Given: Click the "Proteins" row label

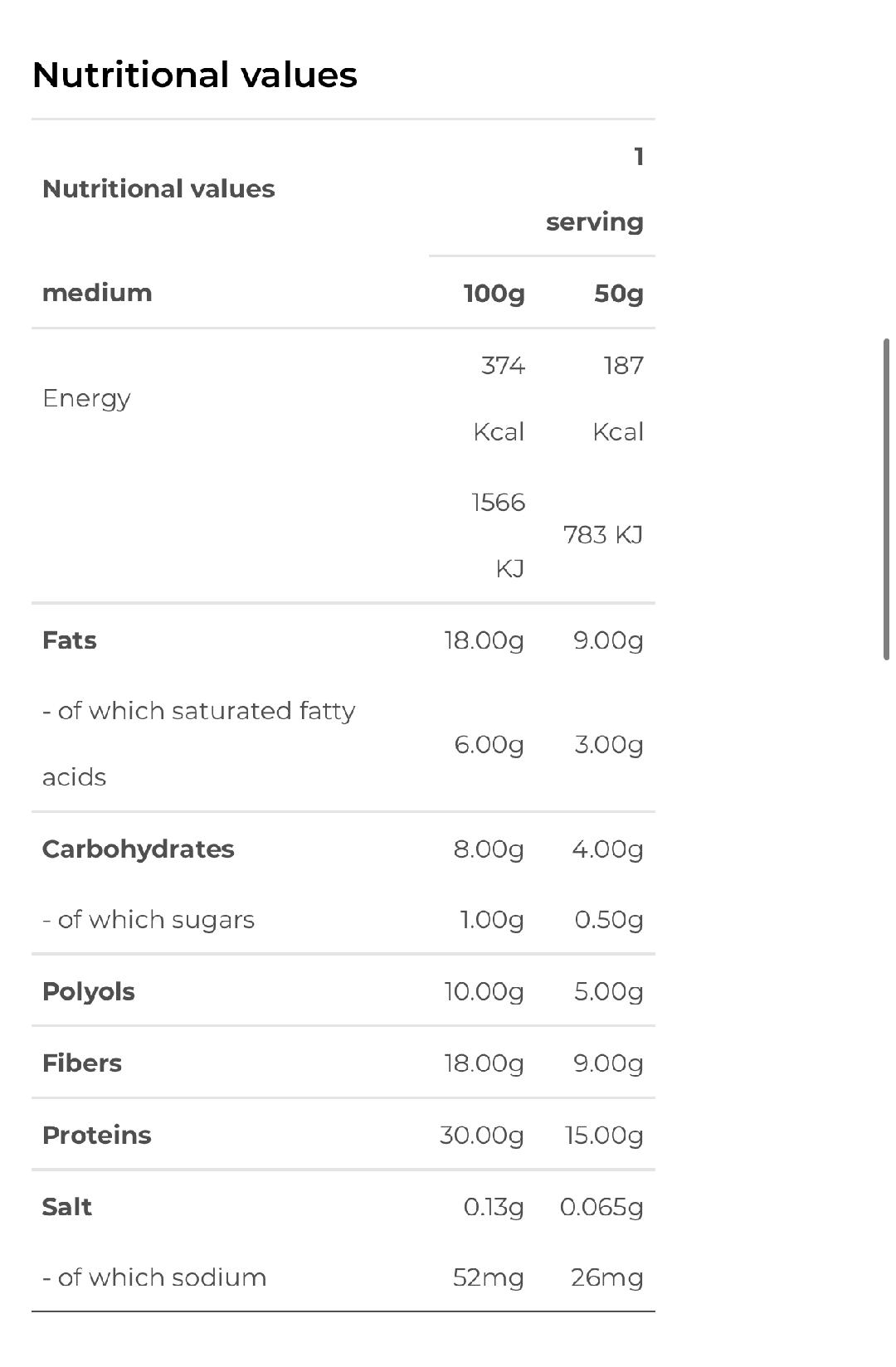Looking at the screenshot, I should click(x=96, y=1136).
